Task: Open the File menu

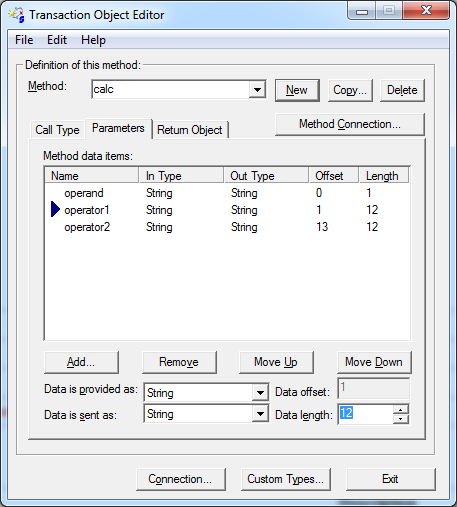Action: click(x=24, y=40)
